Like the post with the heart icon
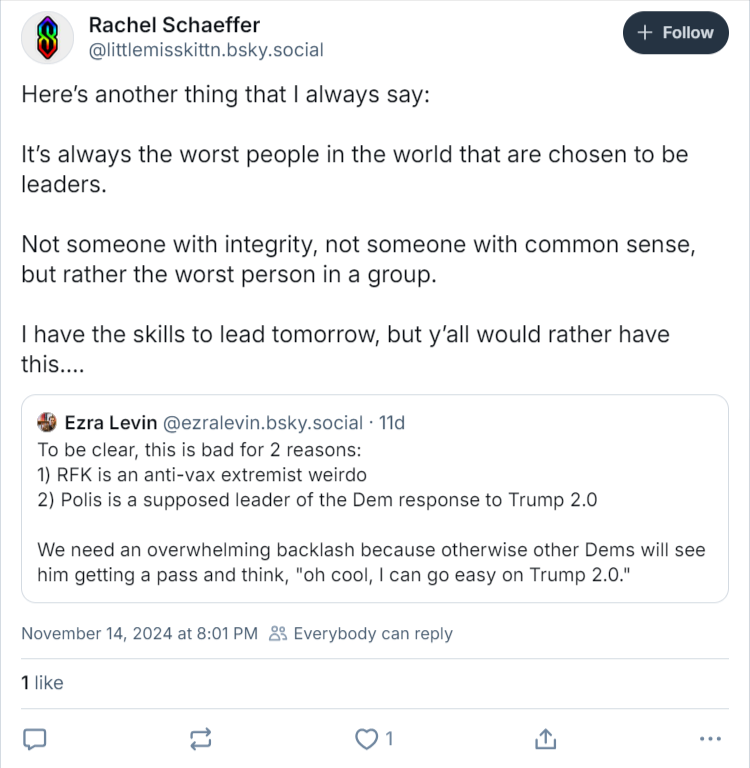 (x=367, y=739)
